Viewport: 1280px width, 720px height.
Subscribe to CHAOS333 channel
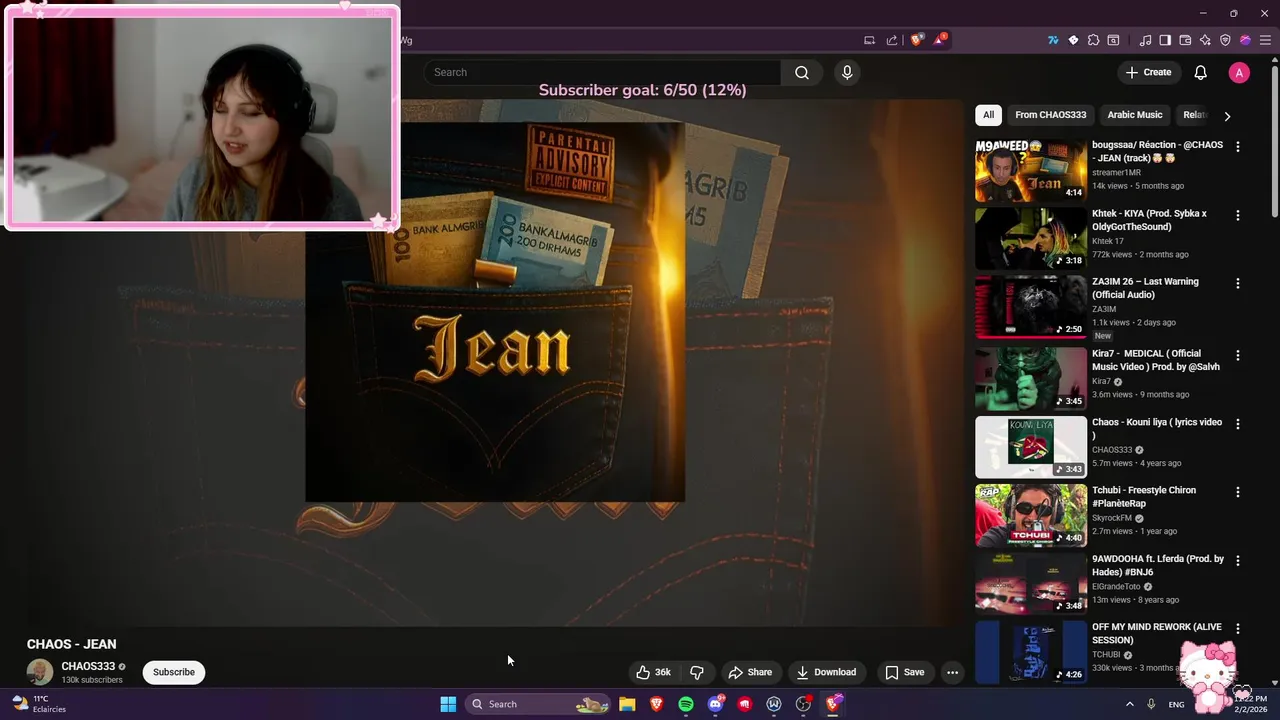point(174,672)
